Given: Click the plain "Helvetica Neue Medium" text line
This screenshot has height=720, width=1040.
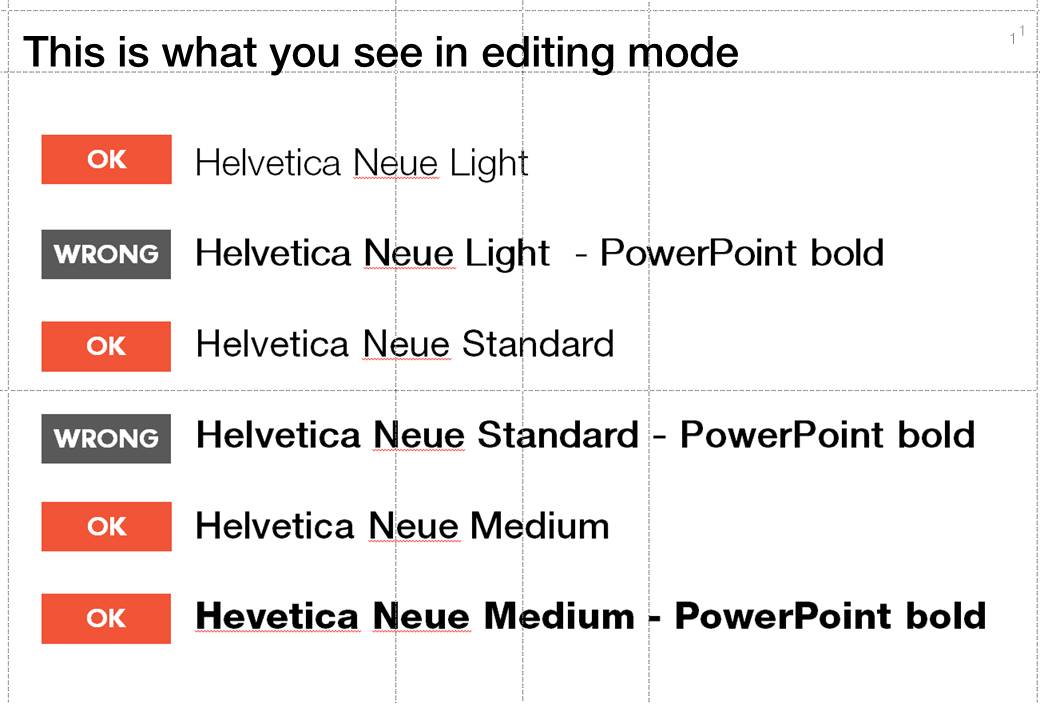Looking at the screenshot, I should pos(402,526).
